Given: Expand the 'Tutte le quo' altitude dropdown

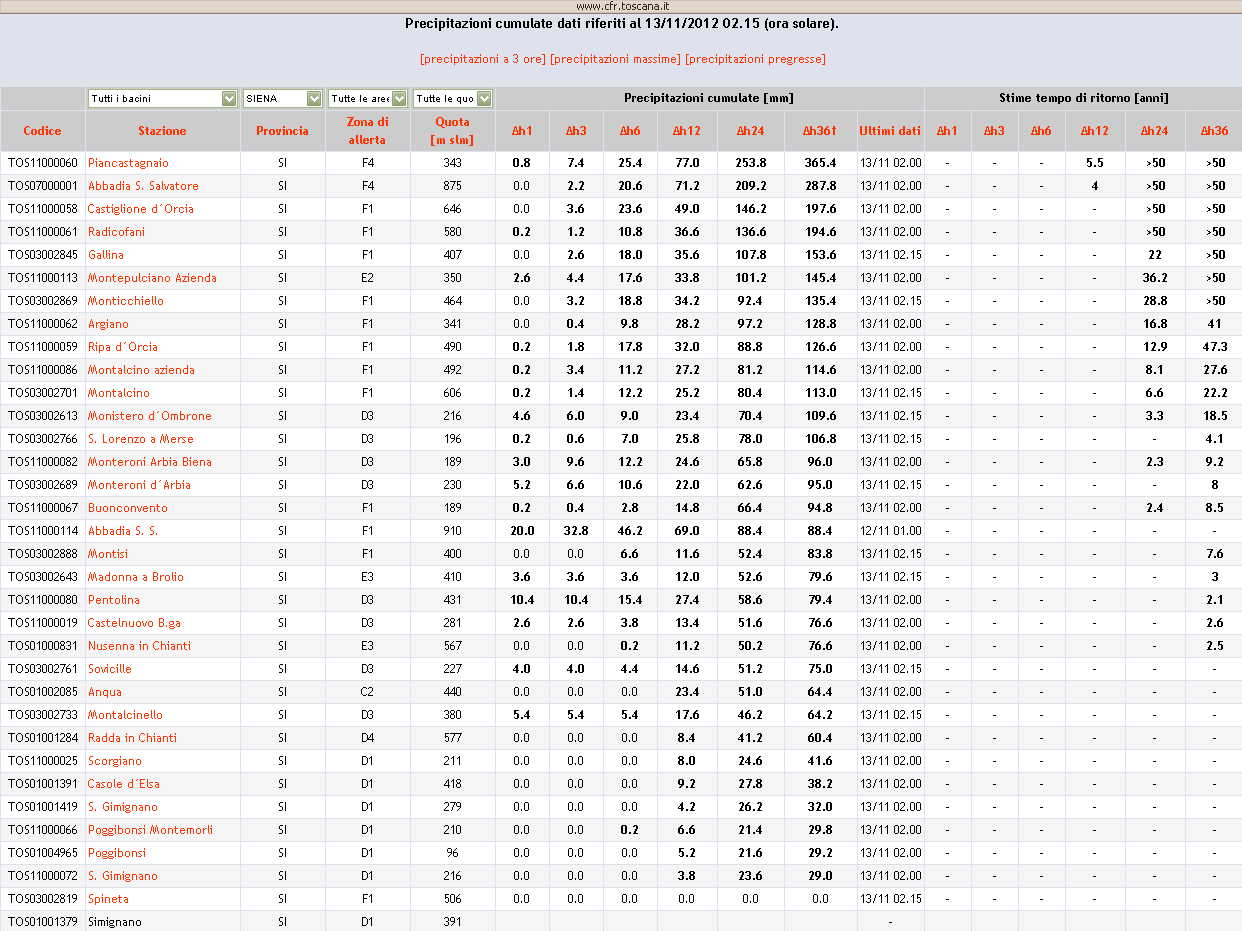Looking at the screenshot, I should 453,98.
